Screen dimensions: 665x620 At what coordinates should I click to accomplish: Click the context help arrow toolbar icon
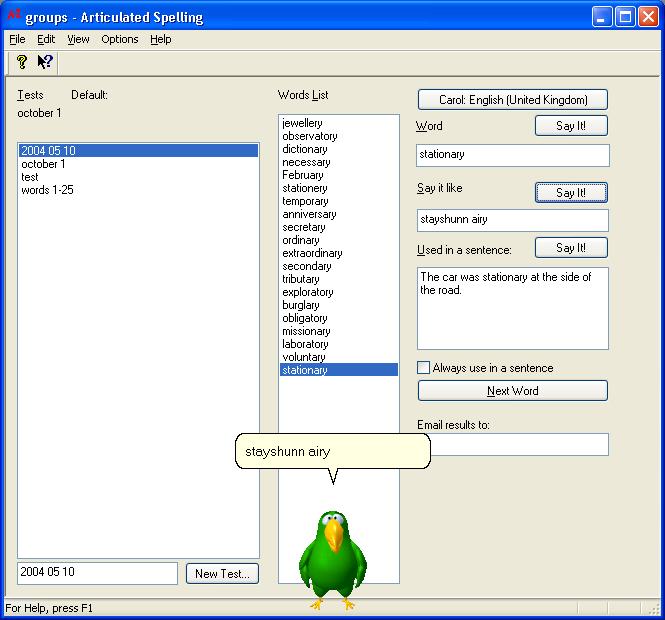pyautogui.click(x=45, y=62)
